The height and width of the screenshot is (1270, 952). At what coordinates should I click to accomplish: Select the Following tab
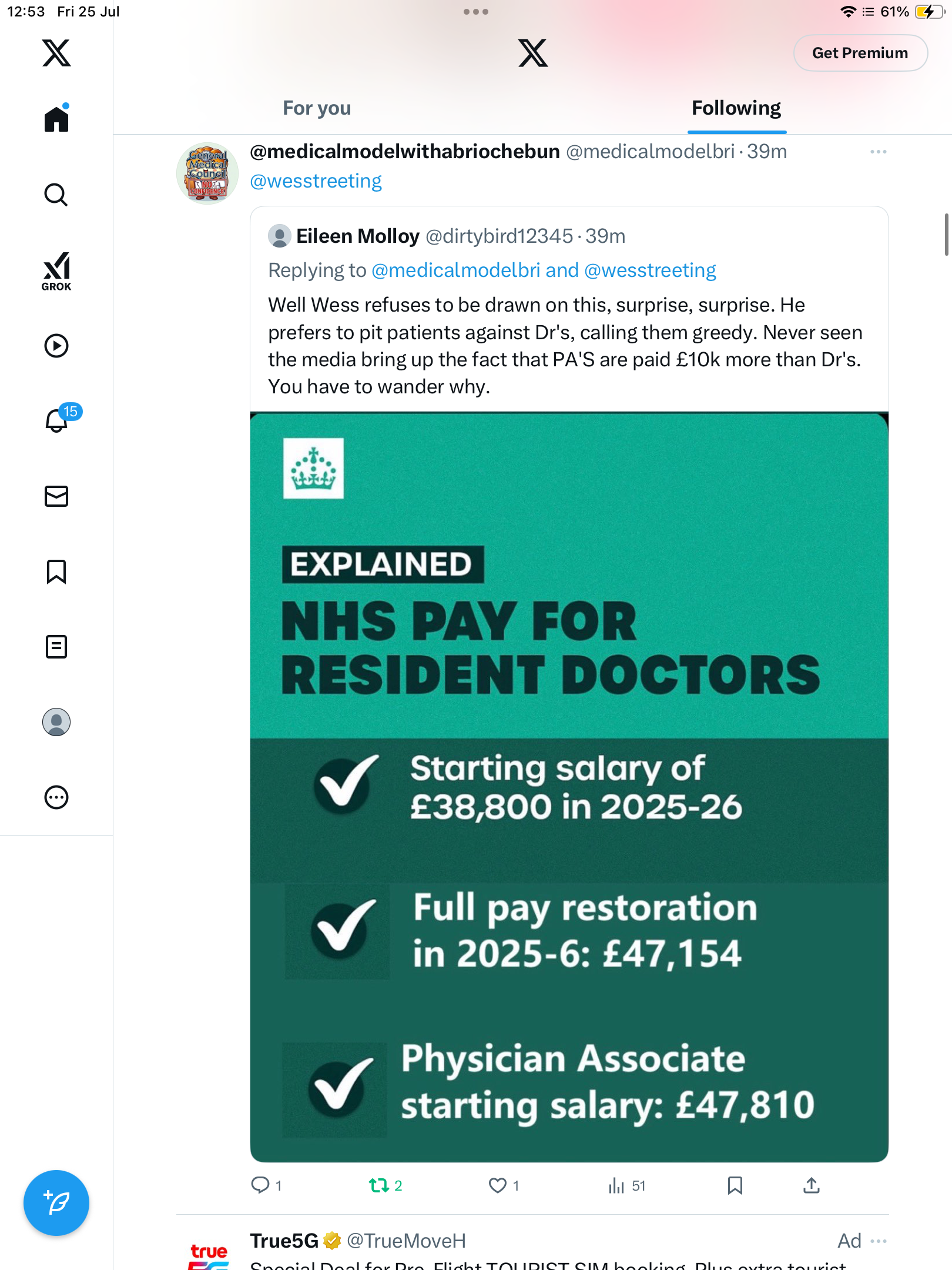coord(736,108)
